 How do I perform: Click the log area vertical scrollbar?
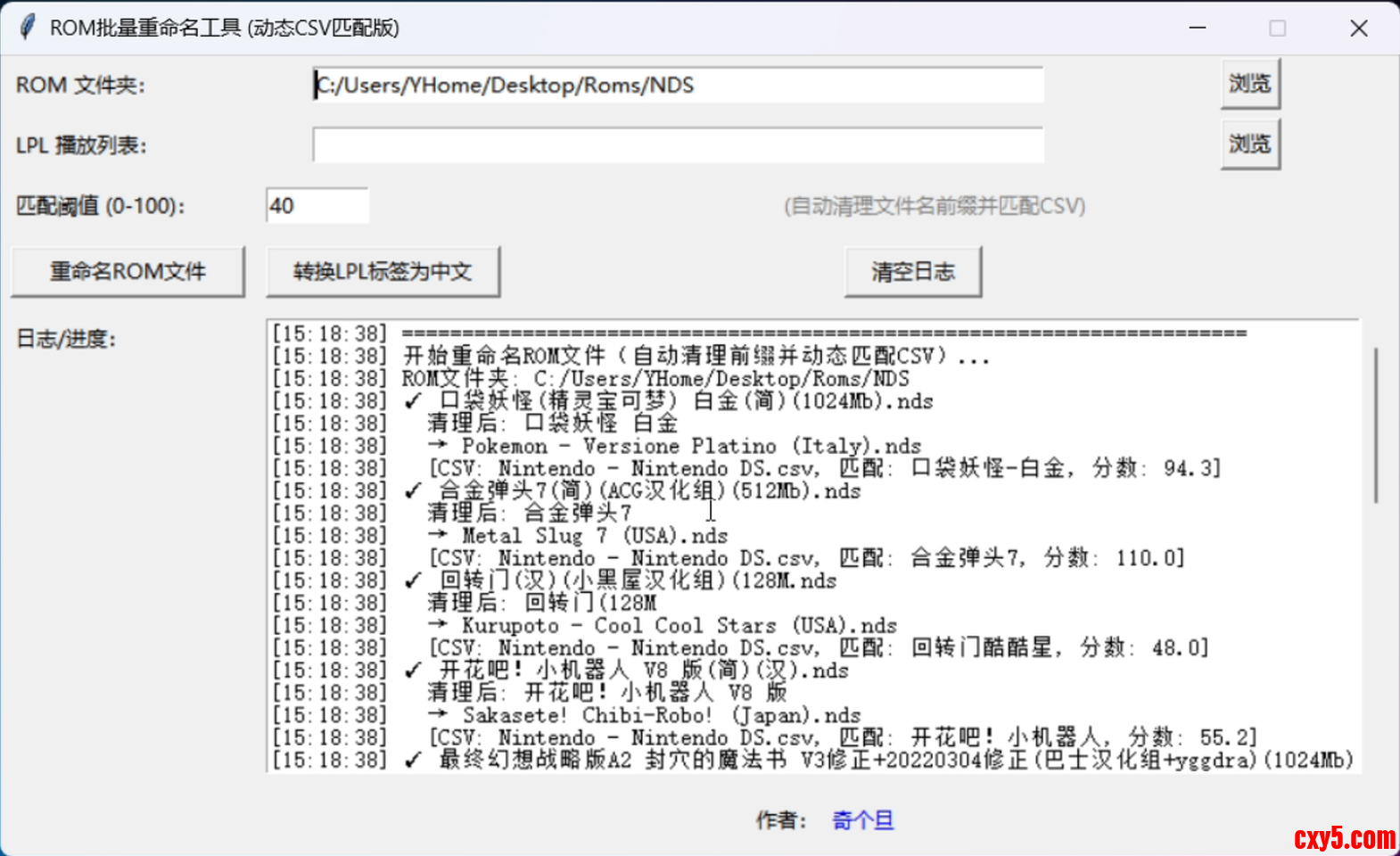tap(1376, 425)
